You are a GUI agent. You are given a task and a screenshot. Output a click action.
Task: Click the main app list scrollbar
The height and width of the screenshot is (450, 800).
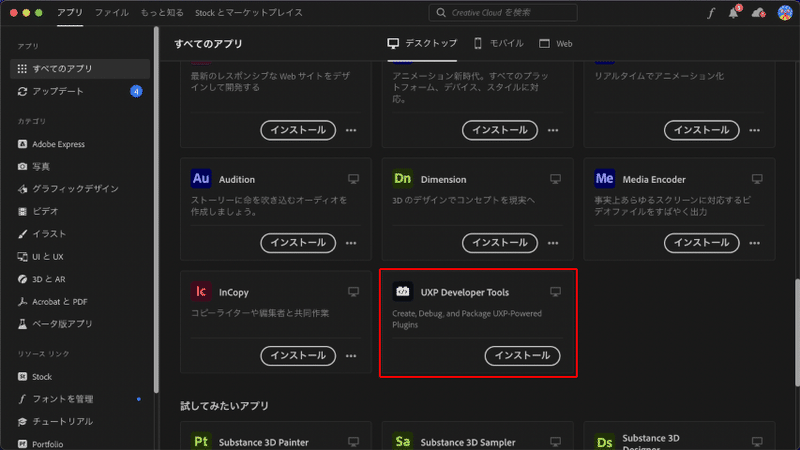point(797,333)
